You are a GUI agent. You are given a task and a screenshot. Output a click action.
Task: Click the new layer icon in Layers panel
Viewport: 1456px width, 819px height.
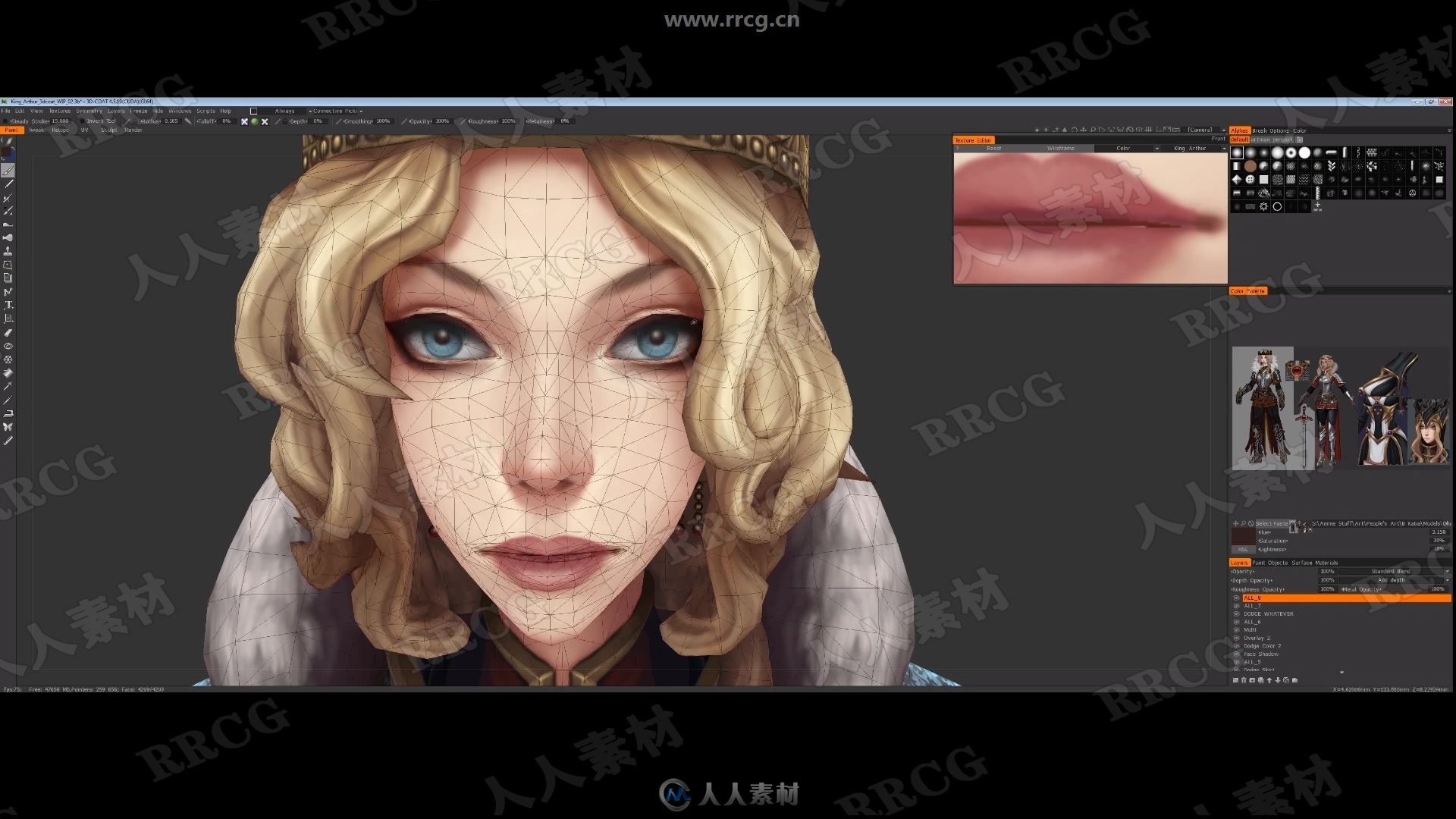(1236, 680)
